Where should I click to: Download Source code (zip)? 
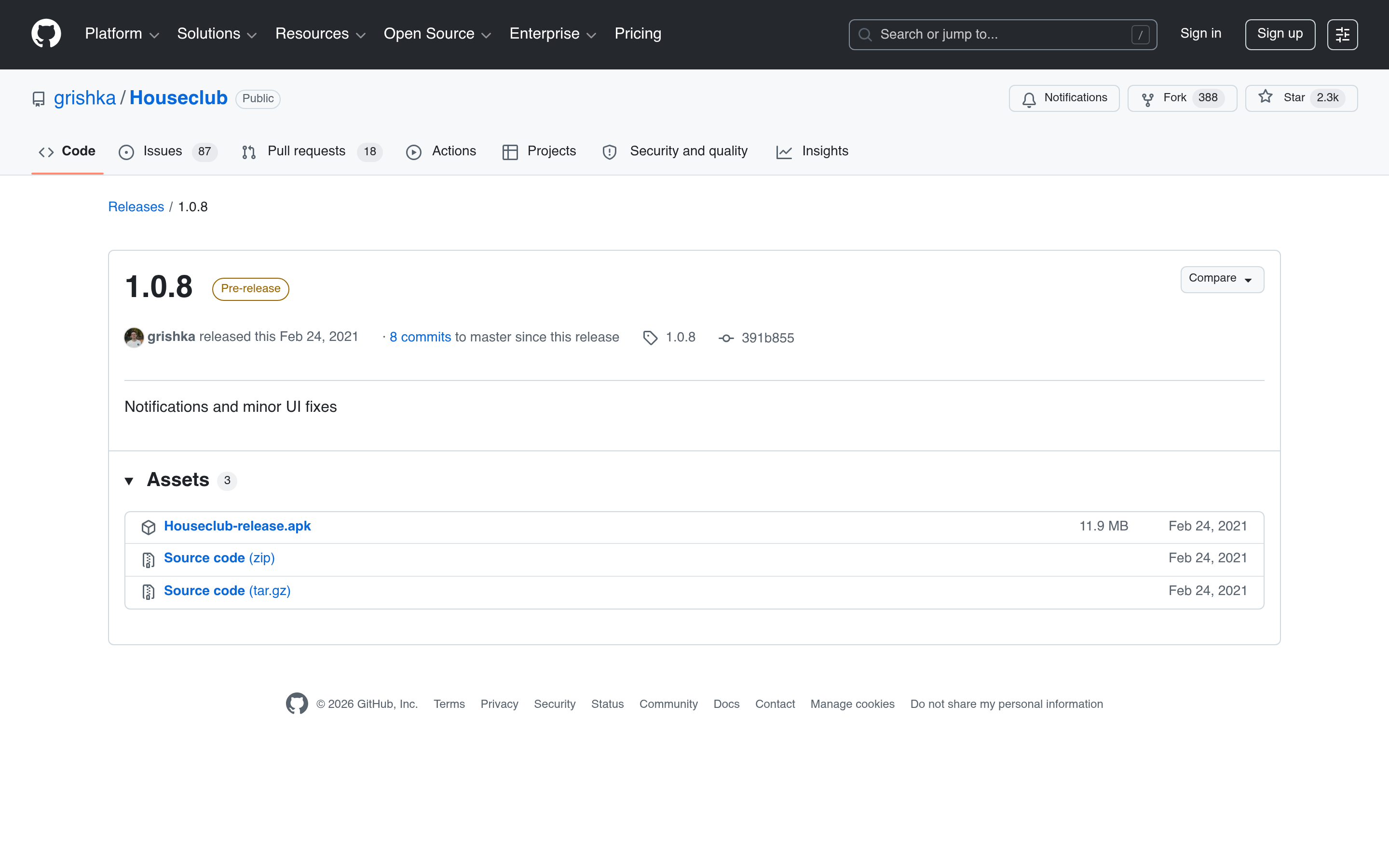219,558
